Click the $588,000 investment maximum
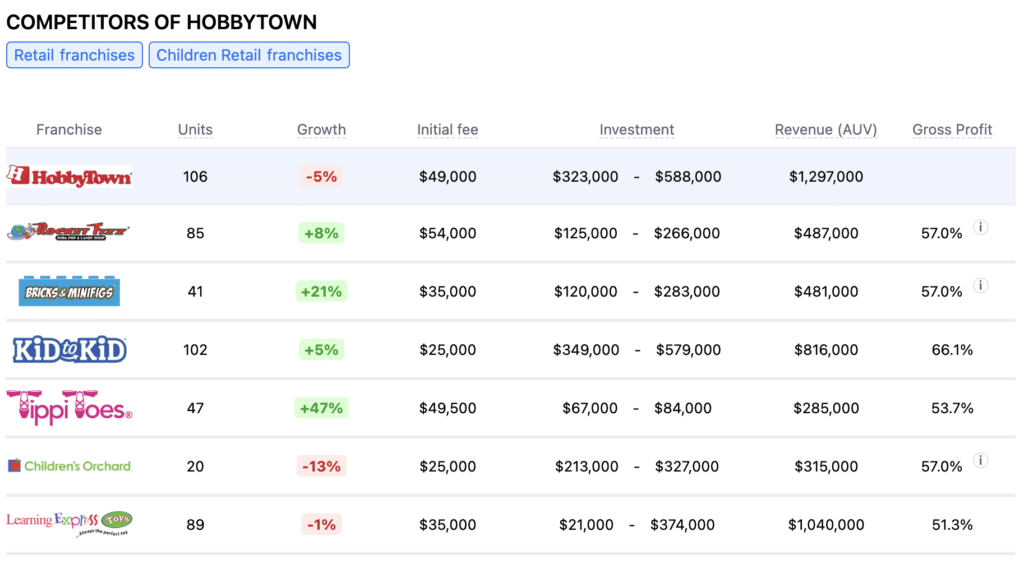The image size is (1024, 573). (688, 176)
